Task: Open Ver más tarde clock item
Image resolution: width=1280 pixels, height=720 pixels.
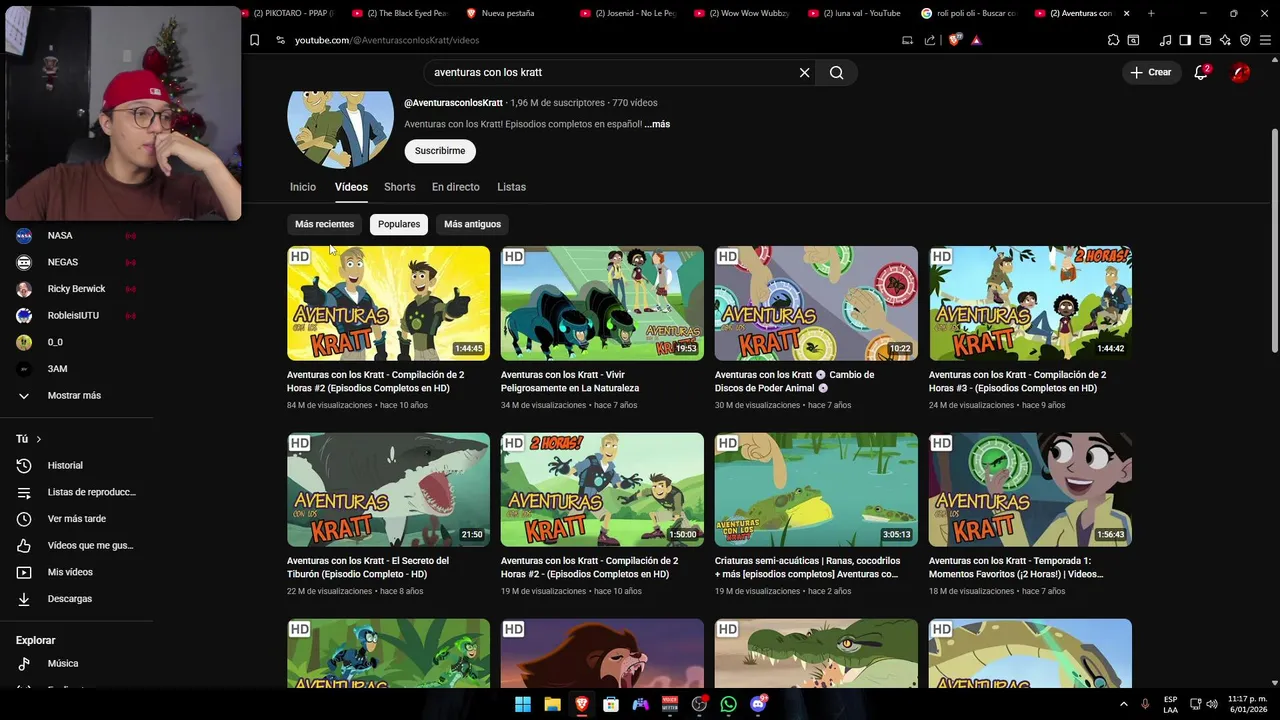Action: click(x=78, y=518)
